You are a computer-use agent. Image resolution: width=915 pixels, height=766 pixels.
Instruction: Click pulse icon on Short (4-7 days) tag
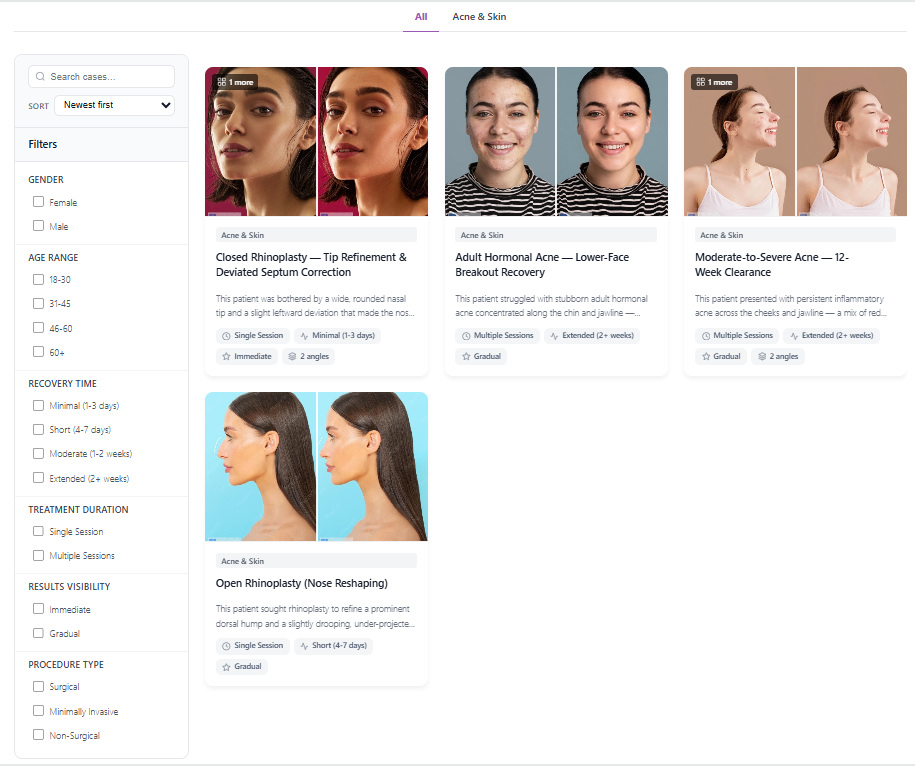pos(304,646)
